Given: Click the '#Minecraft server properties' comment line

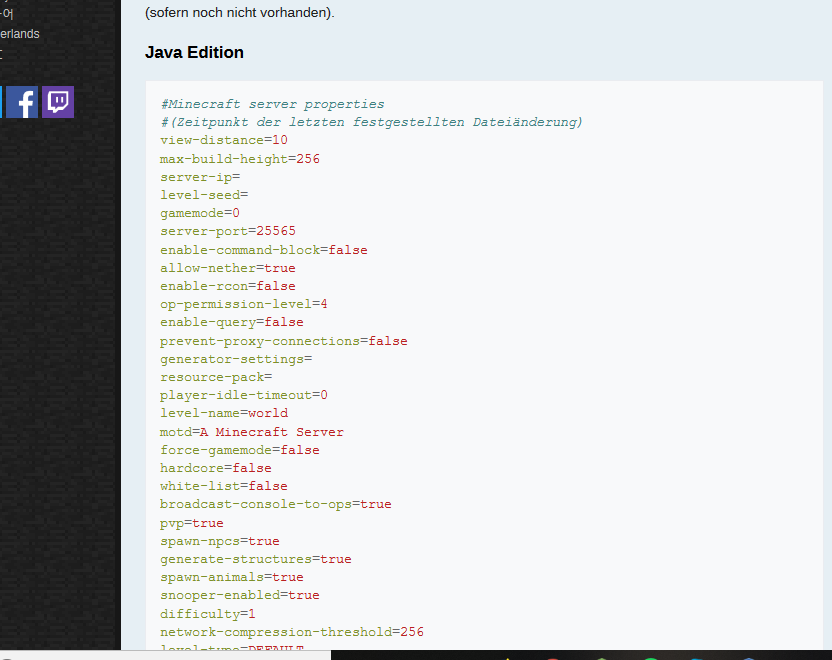Looking at the screenshot, I should [x=272, y=104].
